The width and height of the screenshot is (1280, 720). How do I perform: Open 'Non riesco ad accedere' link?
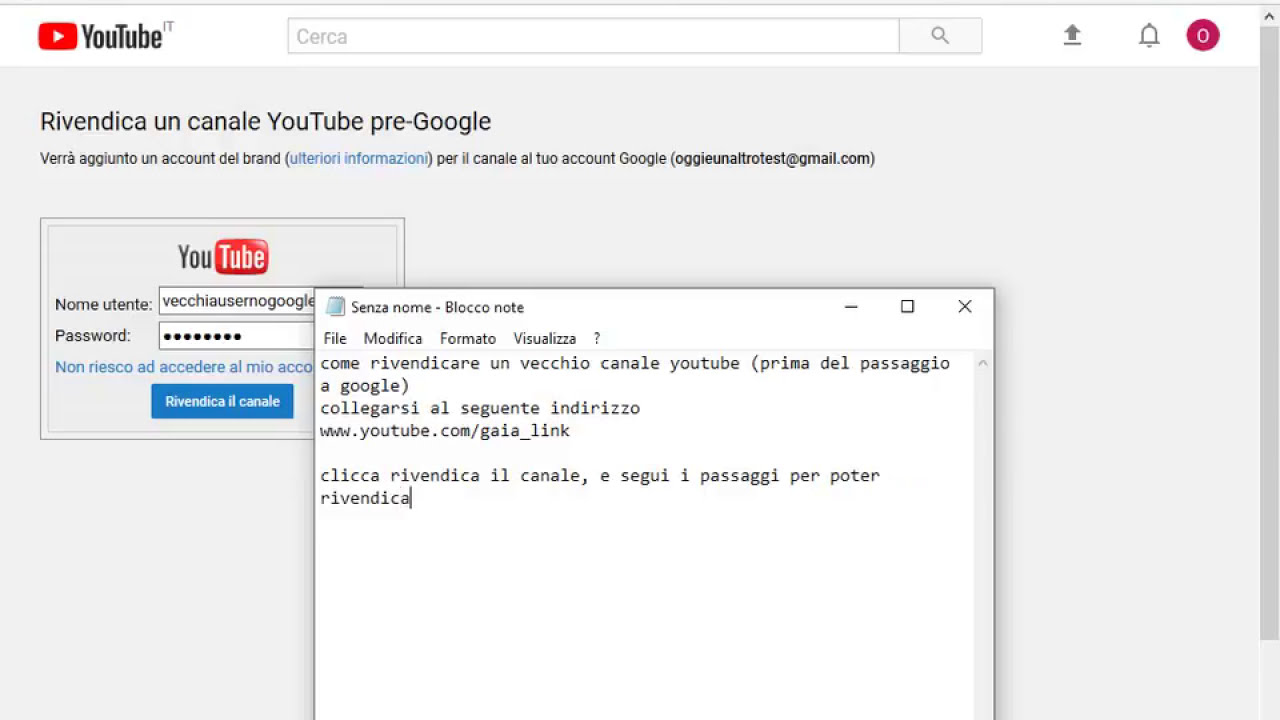(184, 367)
